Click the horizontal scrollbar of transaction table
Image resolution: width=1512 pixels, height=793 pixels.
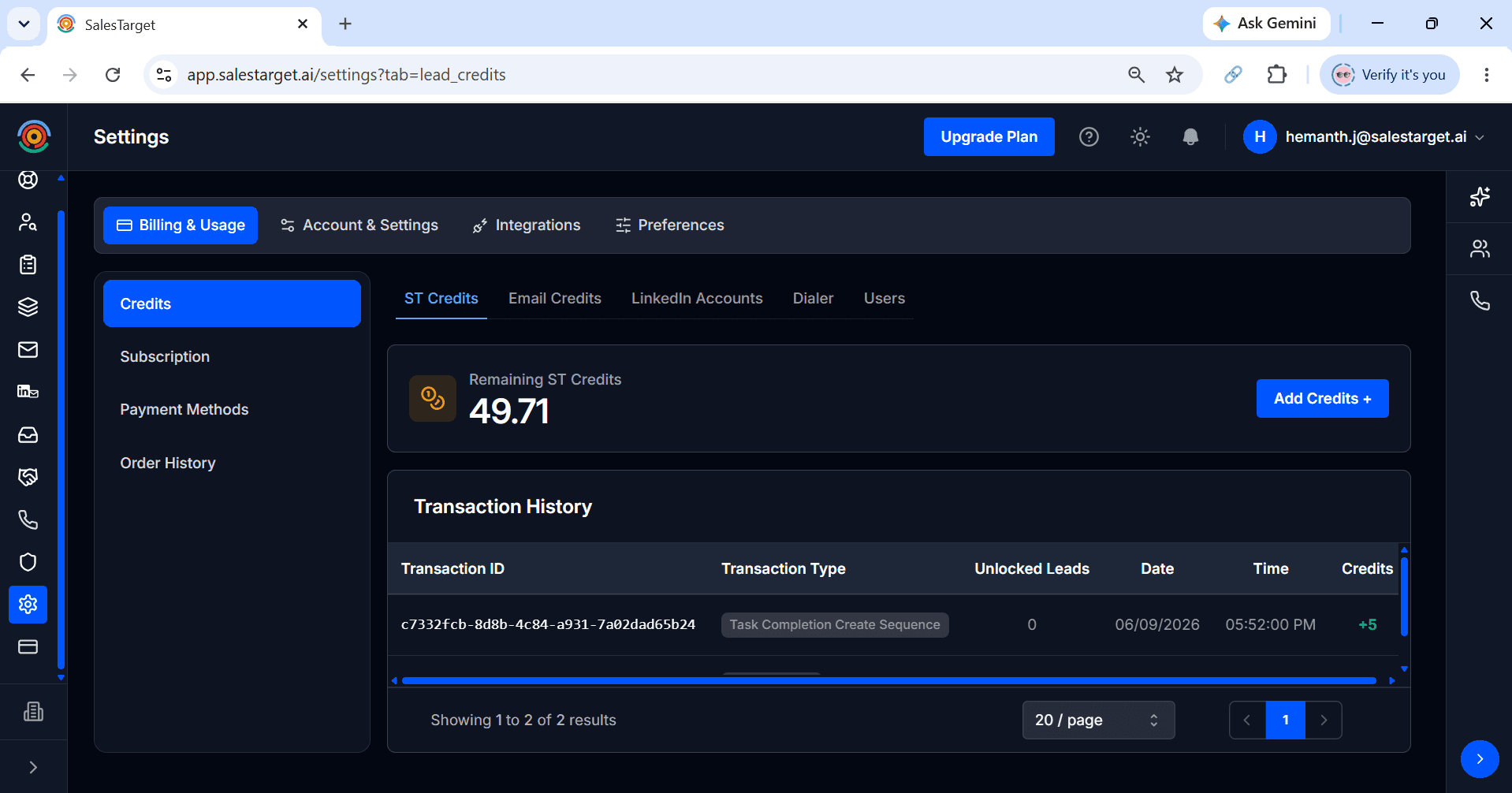[x=889, y=680]
